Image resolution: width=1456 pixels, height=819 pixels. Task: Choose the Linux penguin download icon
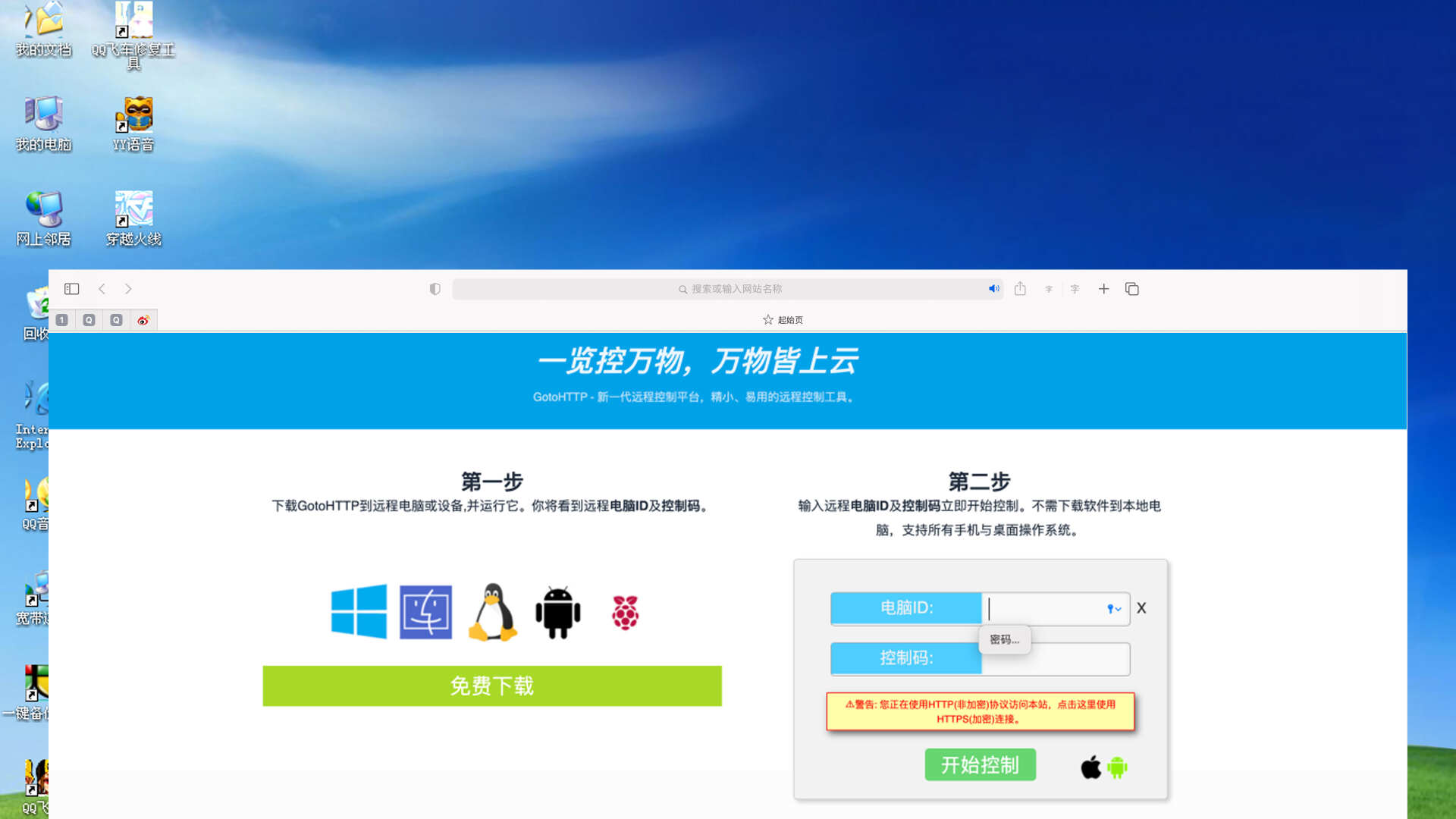pos(492,612)
